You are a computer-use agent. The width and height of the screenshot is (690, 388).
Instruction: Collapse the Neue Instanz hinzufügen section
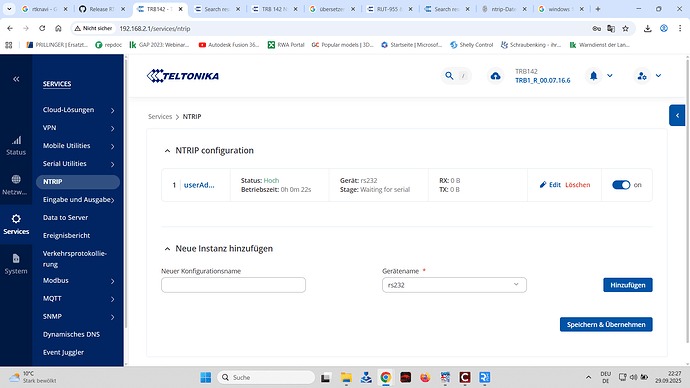coord(167,249)
